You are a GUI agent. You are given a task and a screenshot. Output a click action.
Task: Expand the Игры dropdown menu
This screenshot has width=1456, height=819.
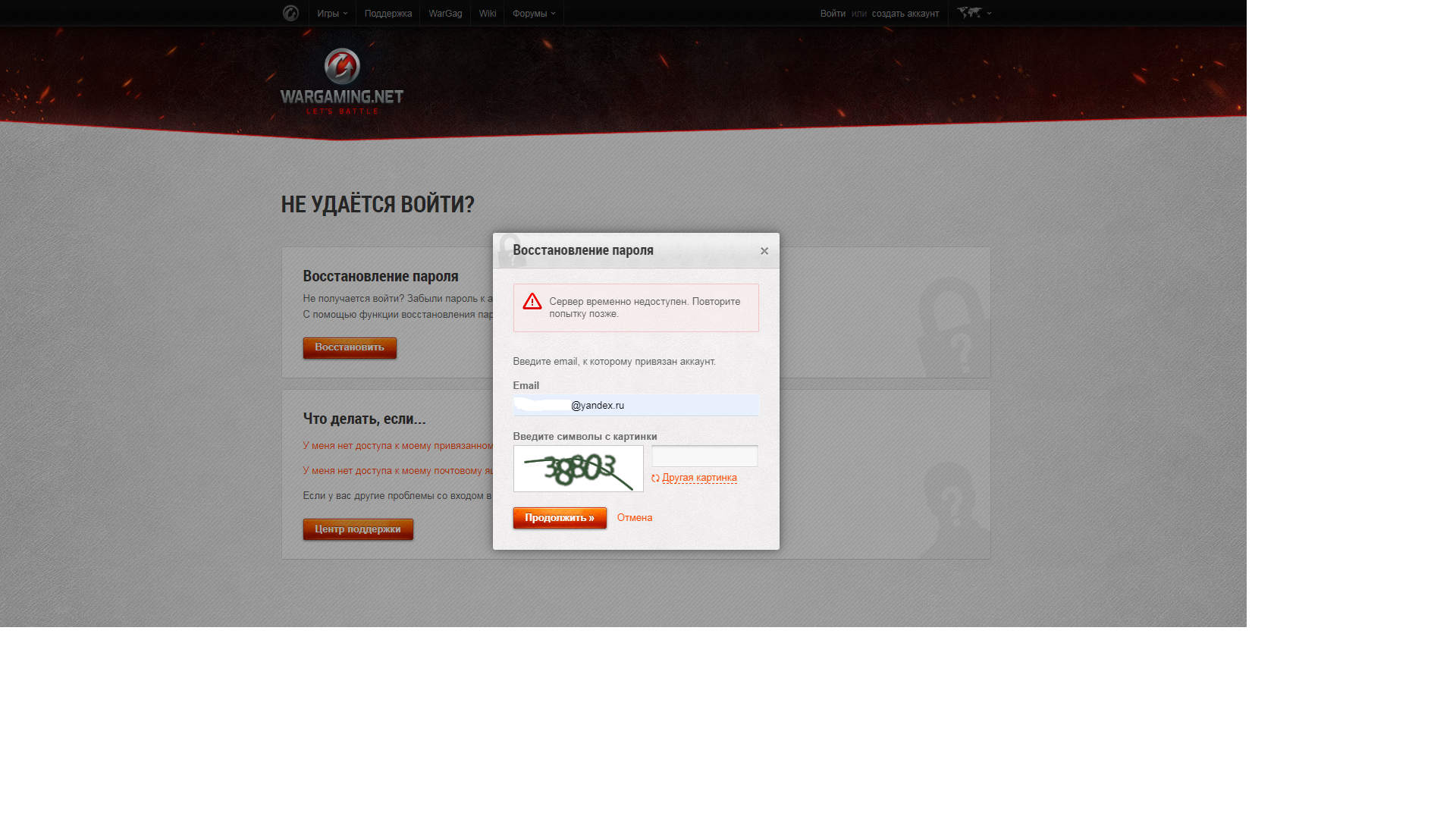tap(332, 14)
